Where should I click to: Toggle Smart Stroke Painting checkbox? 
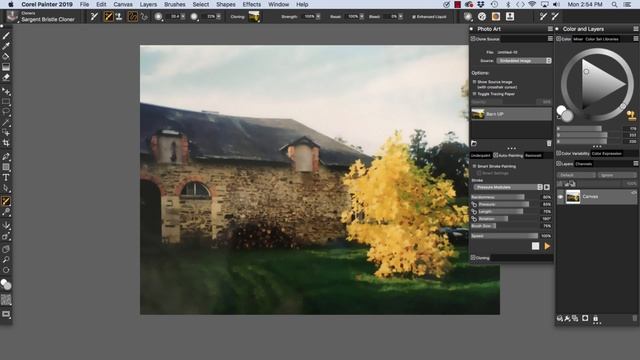pos(474,167)
